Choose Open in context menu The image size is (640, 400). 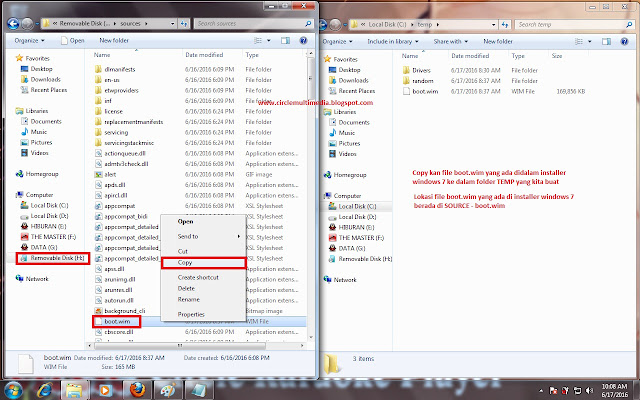coord(185,222)
